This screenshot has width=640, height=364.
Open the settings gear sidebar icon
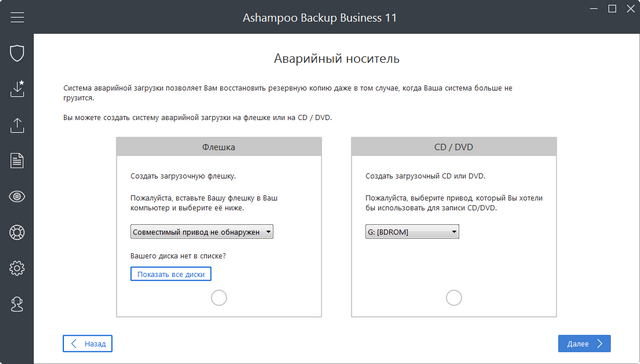click(x=17, y=268)
